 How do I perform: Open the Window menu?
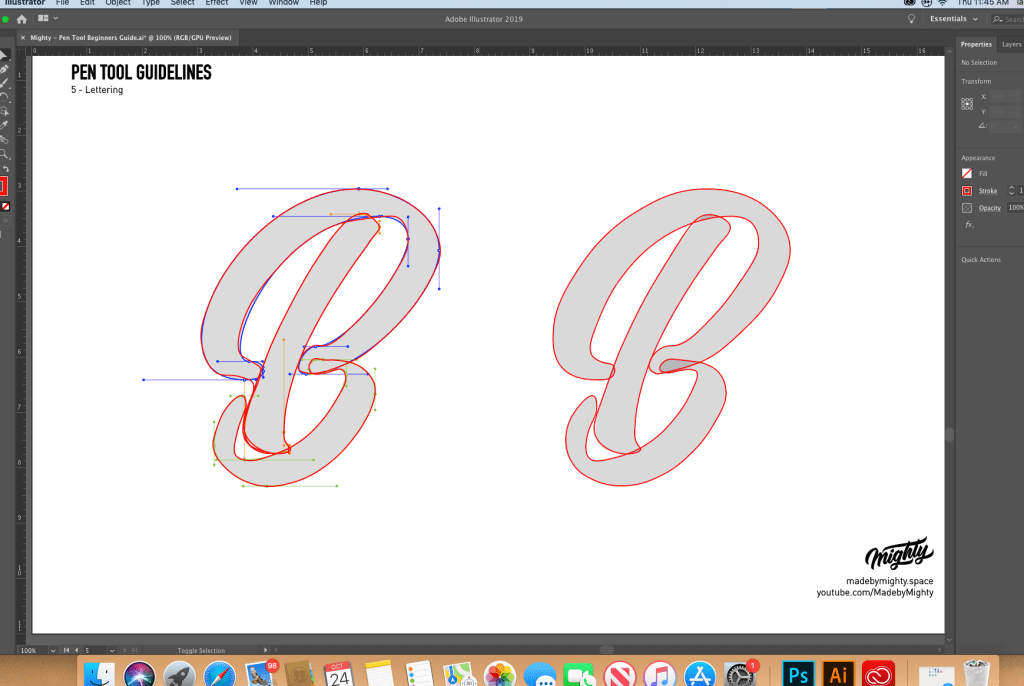(x=283, y=3)
